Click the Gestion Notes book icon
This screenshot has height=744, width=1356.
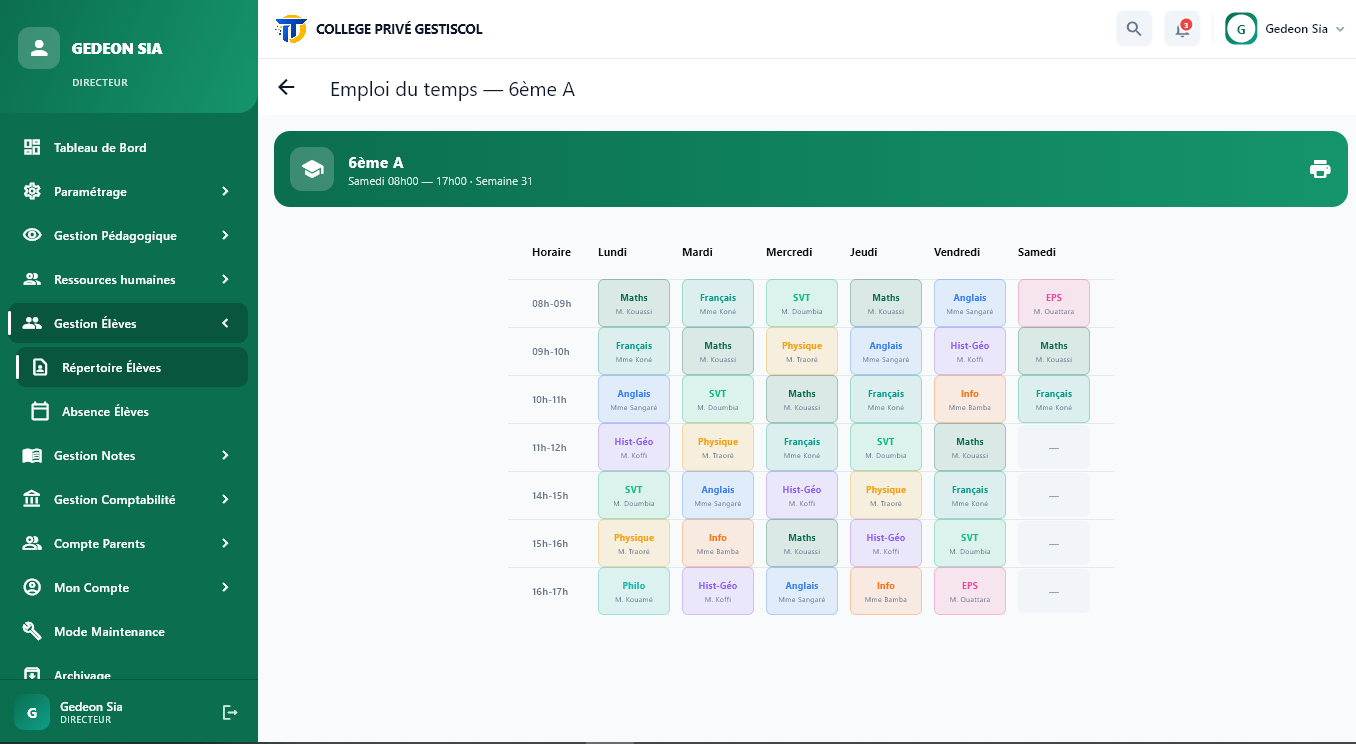coord(32,455)
